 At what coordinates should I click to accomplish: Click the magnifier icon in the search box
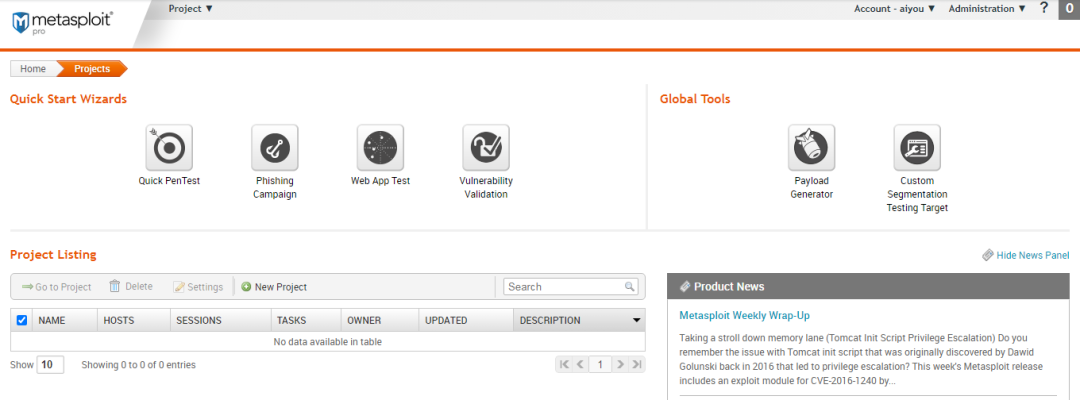pos(630,287)
